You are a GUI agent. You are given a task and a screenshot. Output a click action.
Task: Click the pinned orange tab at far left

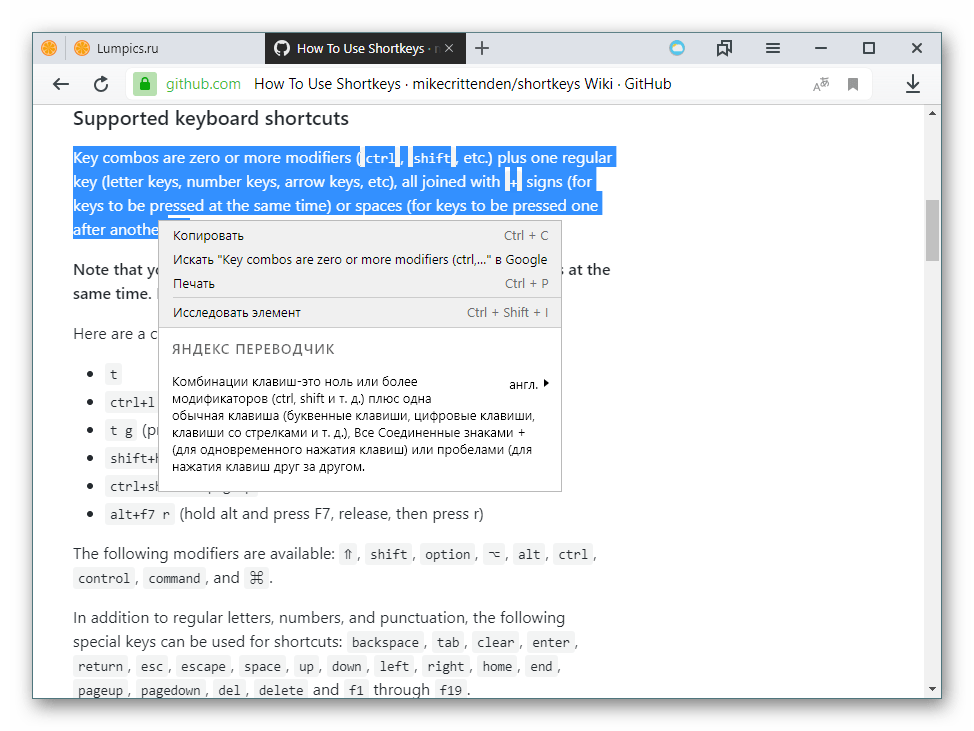pyautogui.click(x=49, y=48)
